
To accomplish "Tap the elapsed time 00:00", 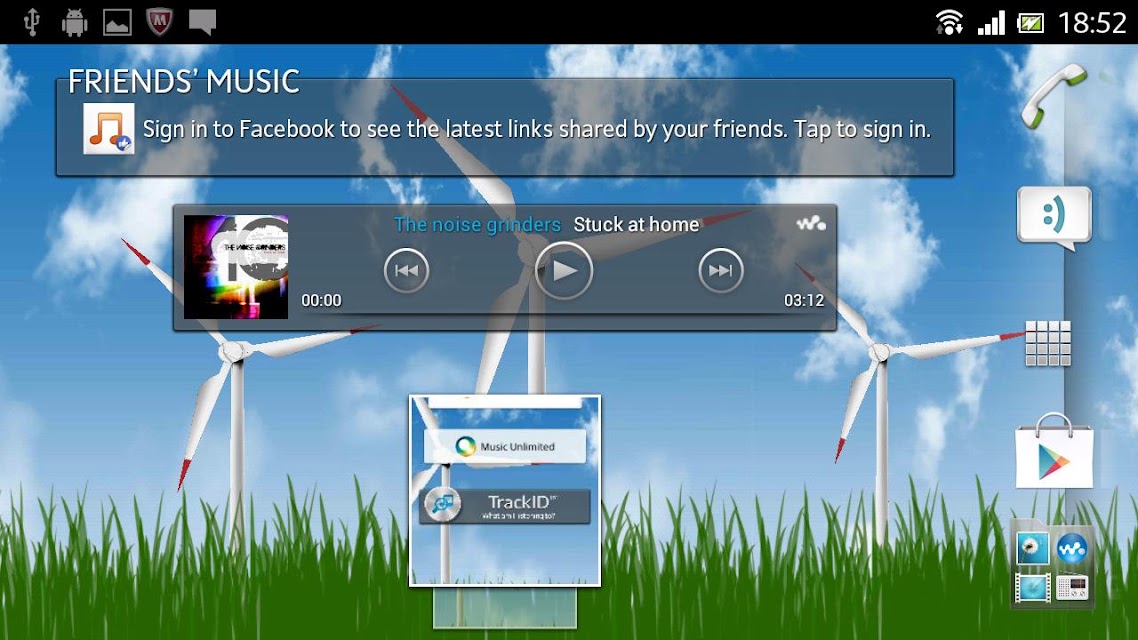I will [x=322, y=300].
